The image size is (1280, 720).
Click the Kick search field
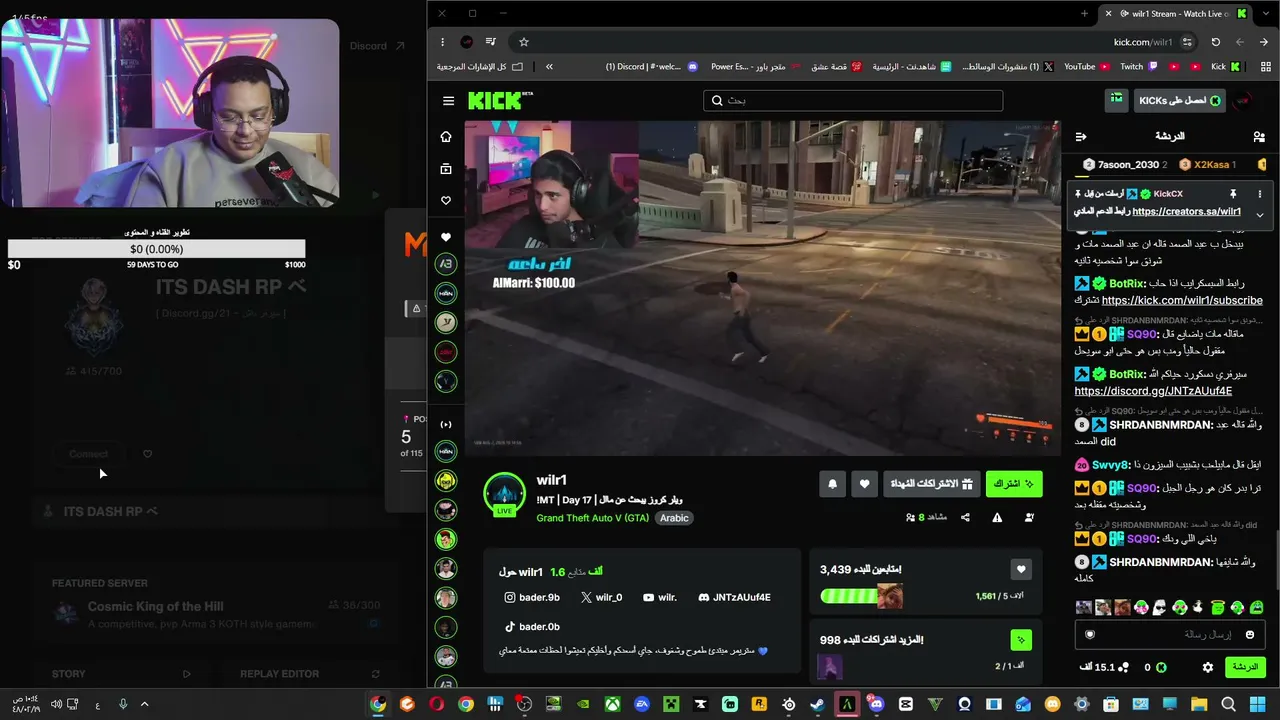[853, 100]
